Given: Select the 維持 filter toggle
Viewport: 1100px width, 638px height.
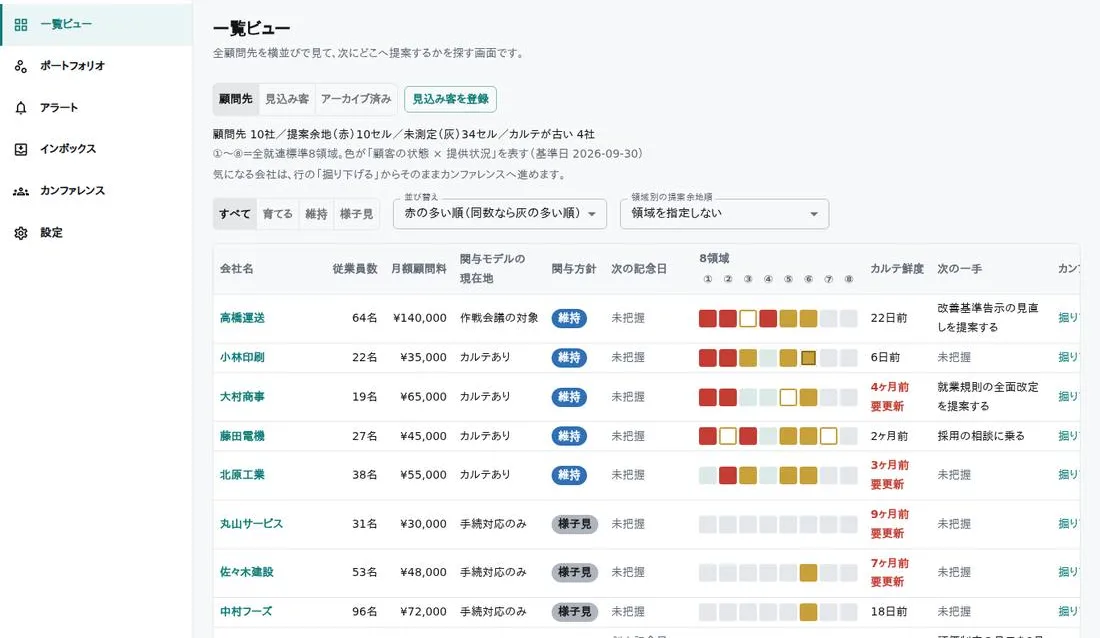Looking at the screenshot, I should (x=316, y=214).
